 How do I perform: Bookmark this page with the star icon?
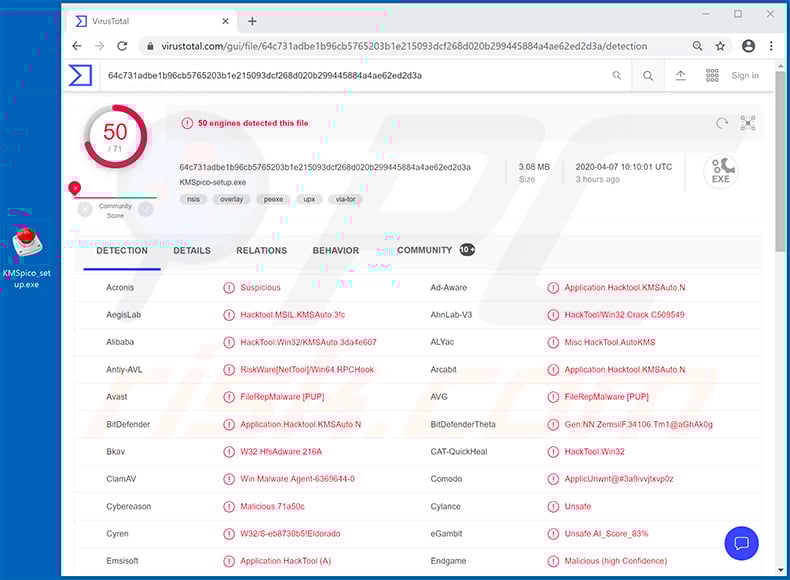[720, 46]
